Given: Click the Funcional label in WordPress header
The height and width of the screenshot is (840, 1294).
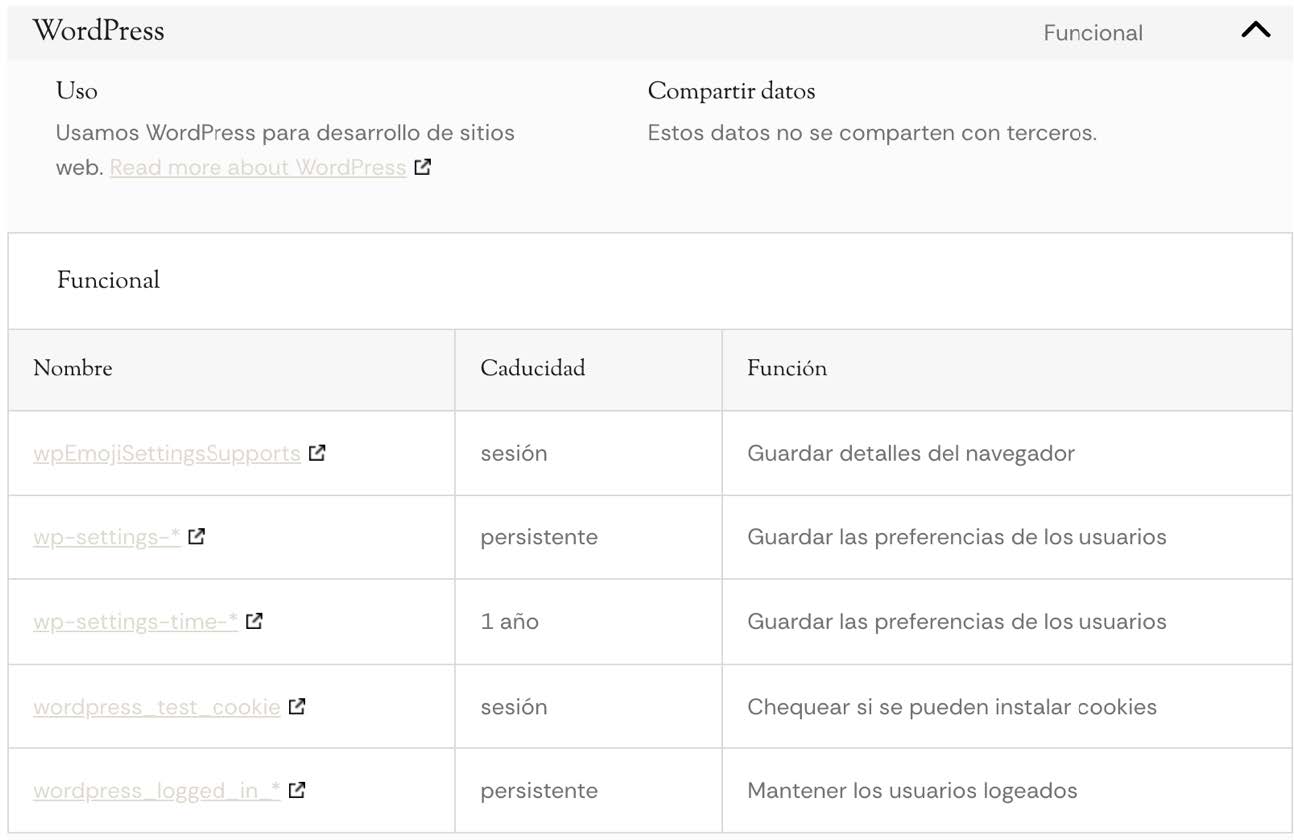Looking at the screenshot, I should point(1092,33).
